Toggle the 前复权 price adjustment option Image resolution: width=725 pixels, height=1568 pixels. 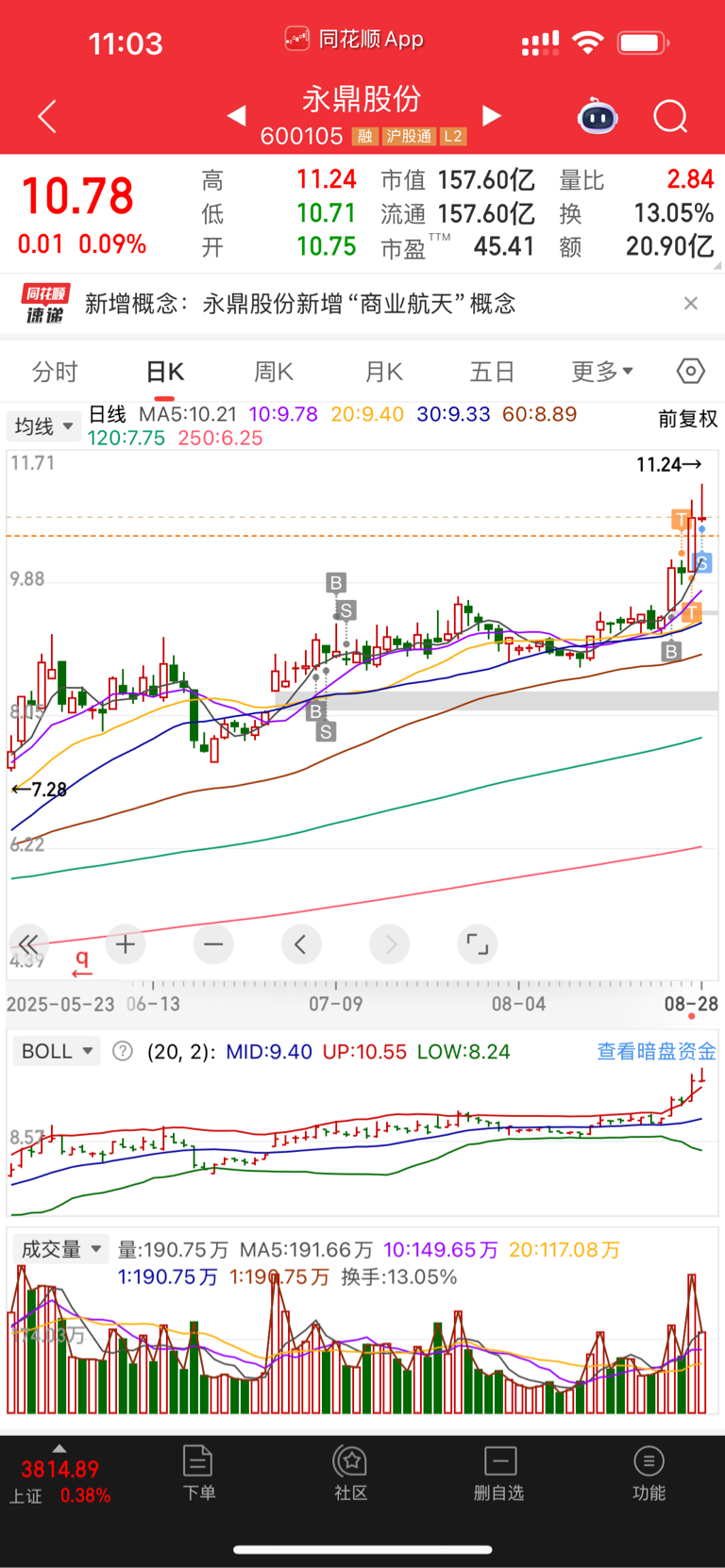(688, 419)
